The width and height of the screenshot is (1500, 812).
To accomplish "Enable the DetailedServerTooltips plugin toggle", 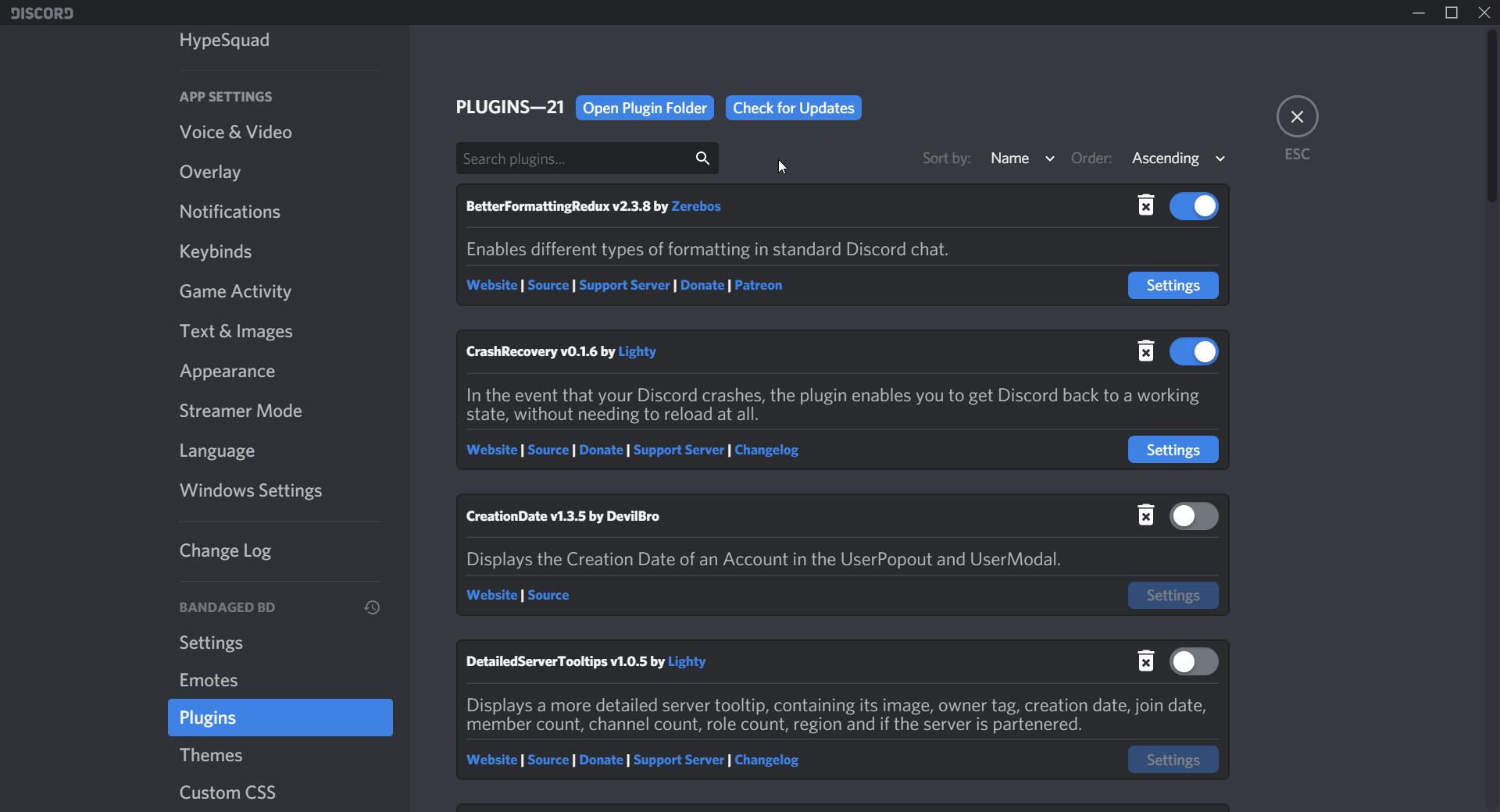I will (x=1193, y=661).
